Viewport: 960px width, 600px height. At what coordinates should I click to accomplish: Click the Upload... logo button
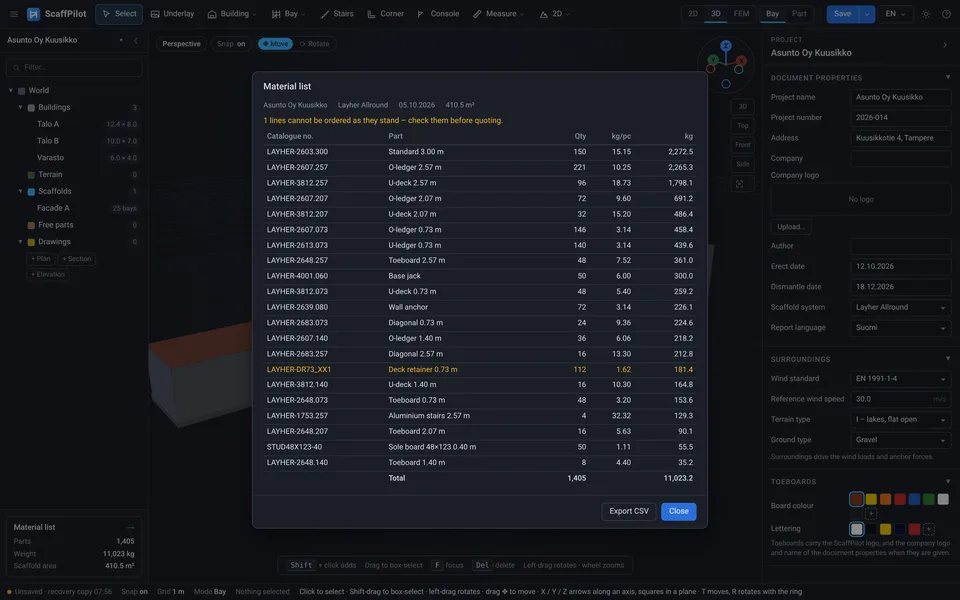click(790, 227)
